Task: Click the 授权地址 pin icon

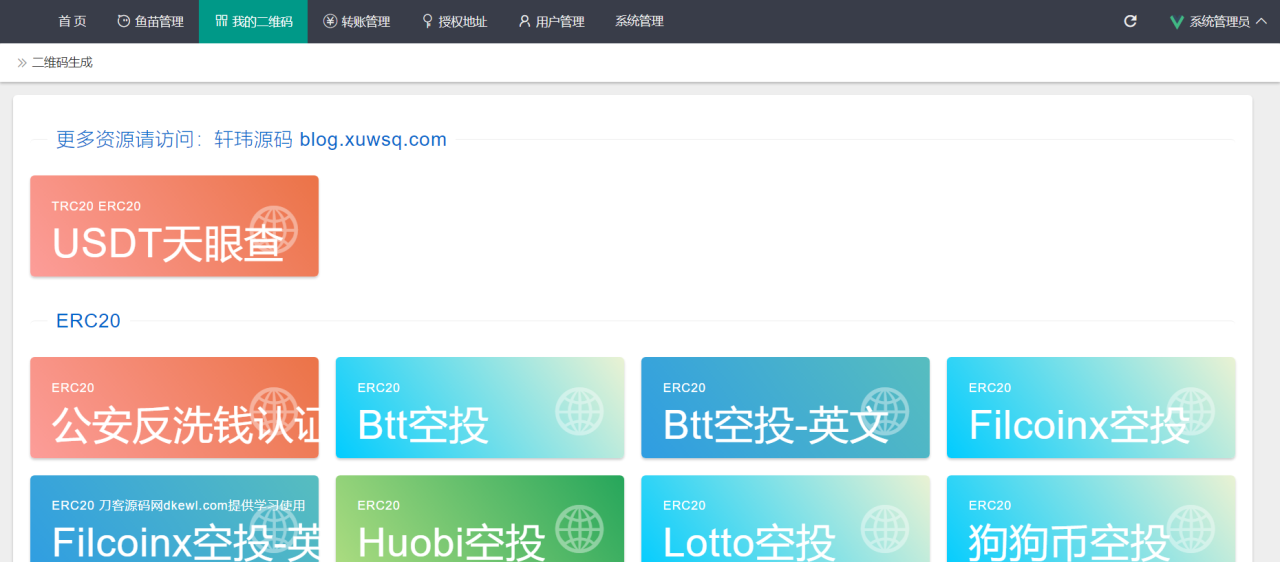Action: click(428, 21)
